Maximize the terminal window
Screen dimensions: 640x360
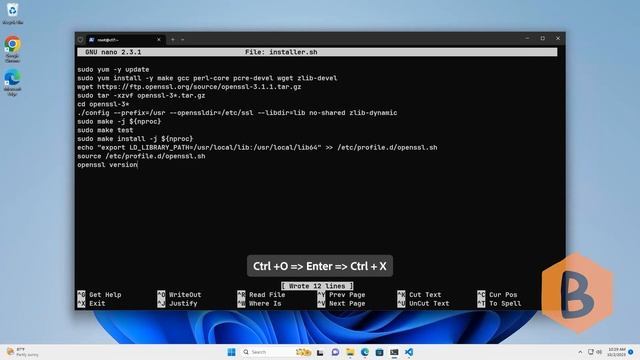point(542,38)
